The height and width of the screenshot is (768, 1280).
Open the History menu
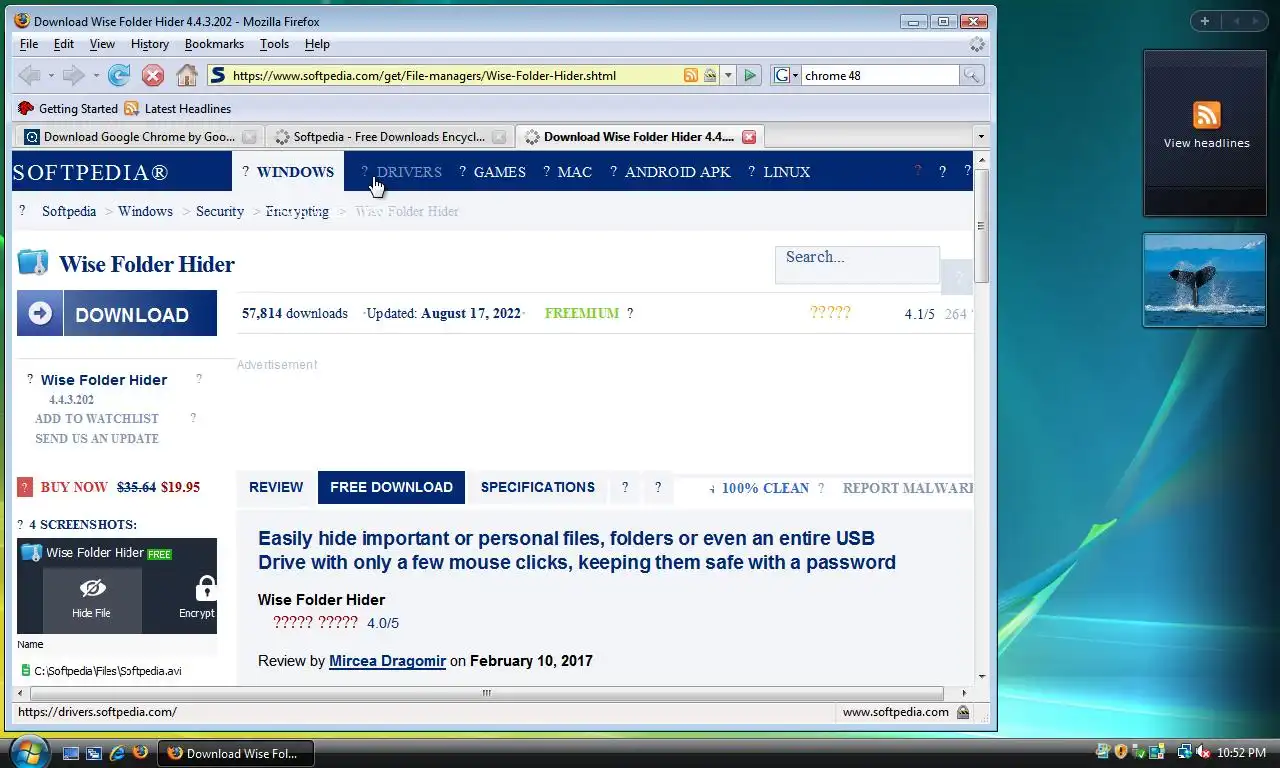click(150, 44)
